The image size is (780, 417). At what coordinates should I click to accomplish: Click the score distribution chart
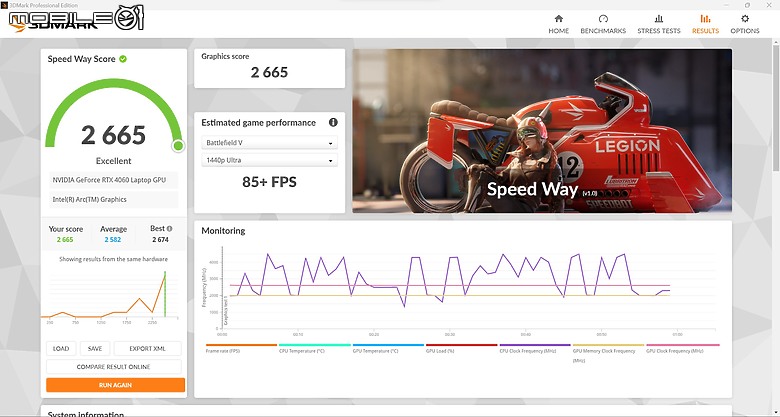110,296
